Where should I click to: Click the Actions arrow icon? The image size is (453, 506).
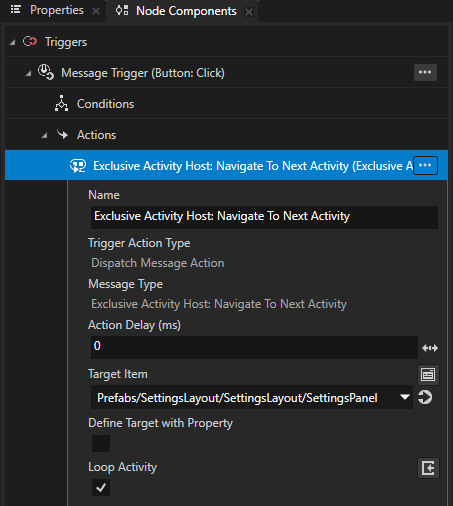(x=62, y=134)
